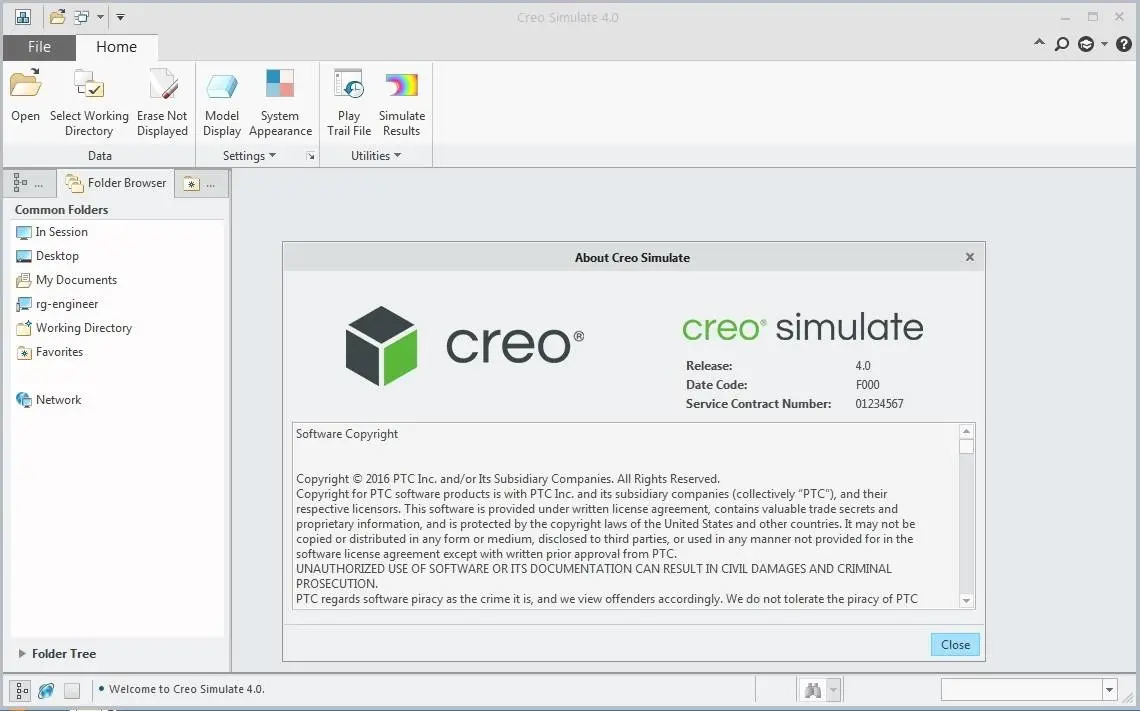Click the Close button in About dialog
This screenshot has height=711, width=1140.
[955, 645]
